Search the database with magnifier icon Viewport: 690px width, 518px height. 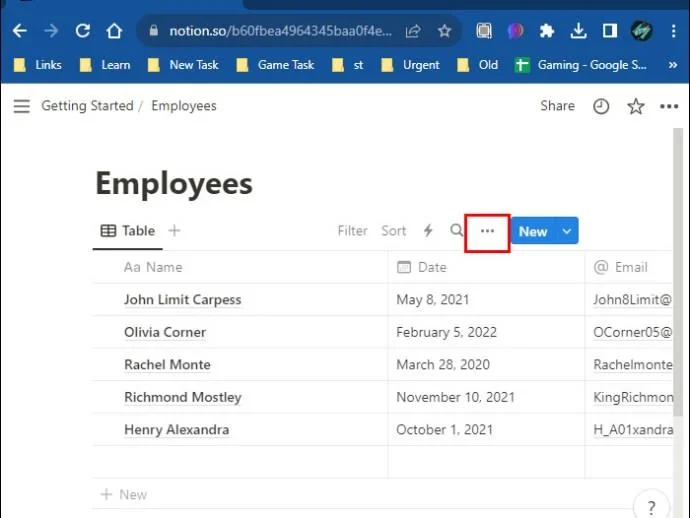point(457,230)
